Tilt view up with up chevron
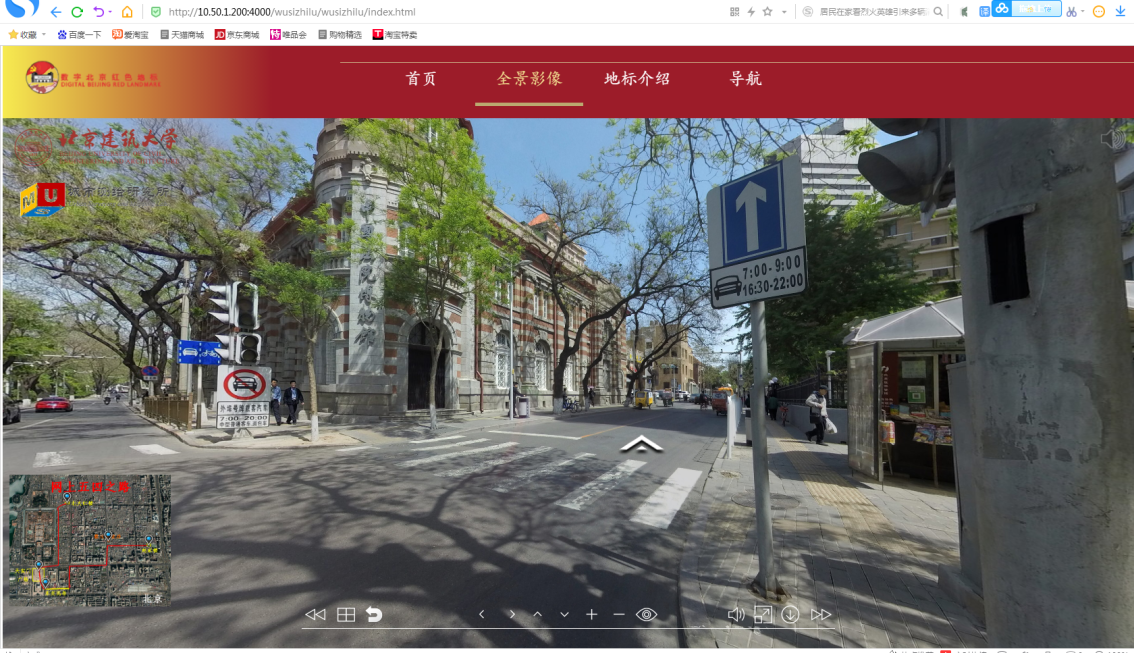Image resolution: width=1134 pixels, height=653 pixels. point(538,614)
